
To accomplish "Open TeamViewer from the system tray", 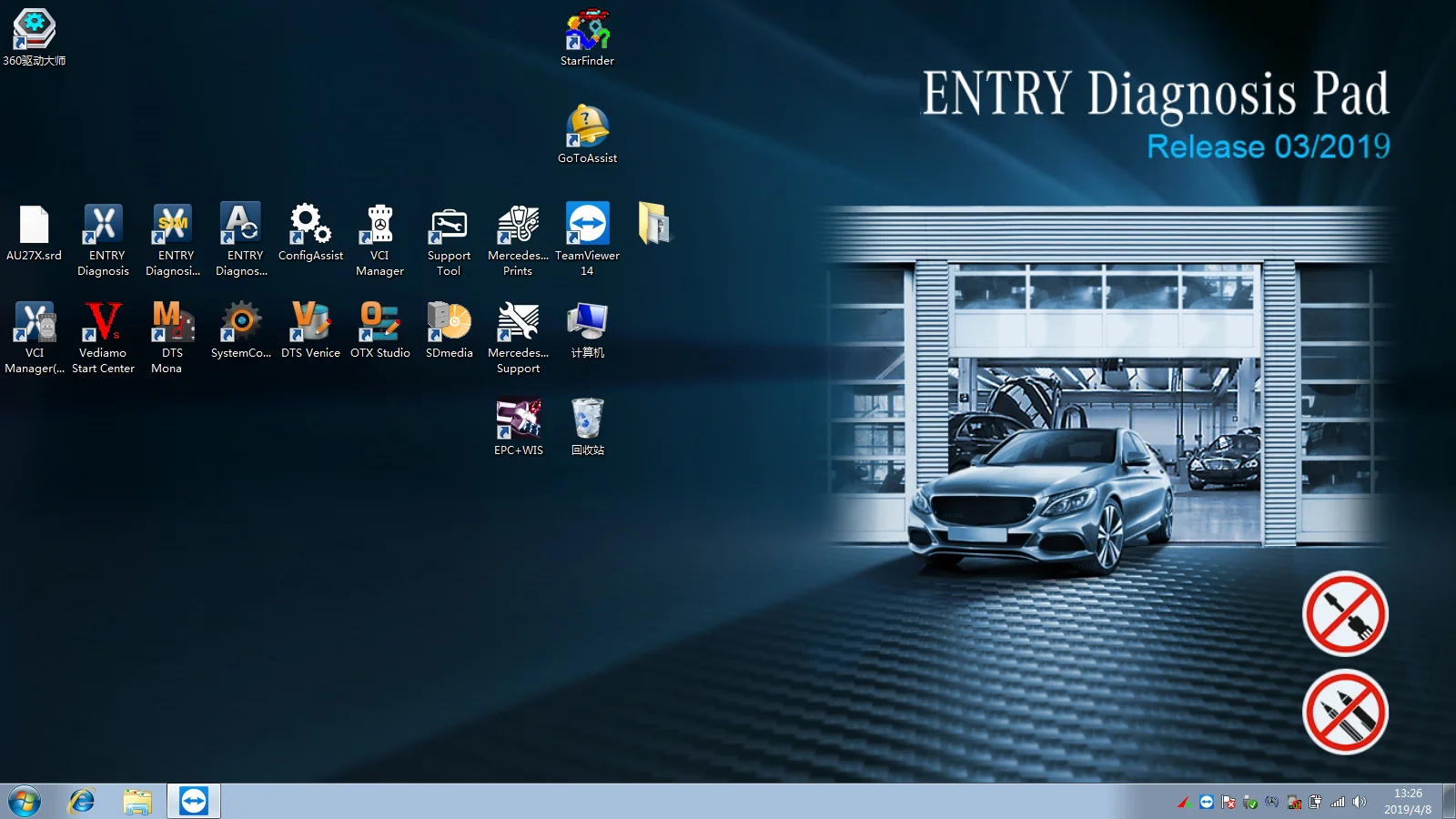I will [x=1207, y=802].
